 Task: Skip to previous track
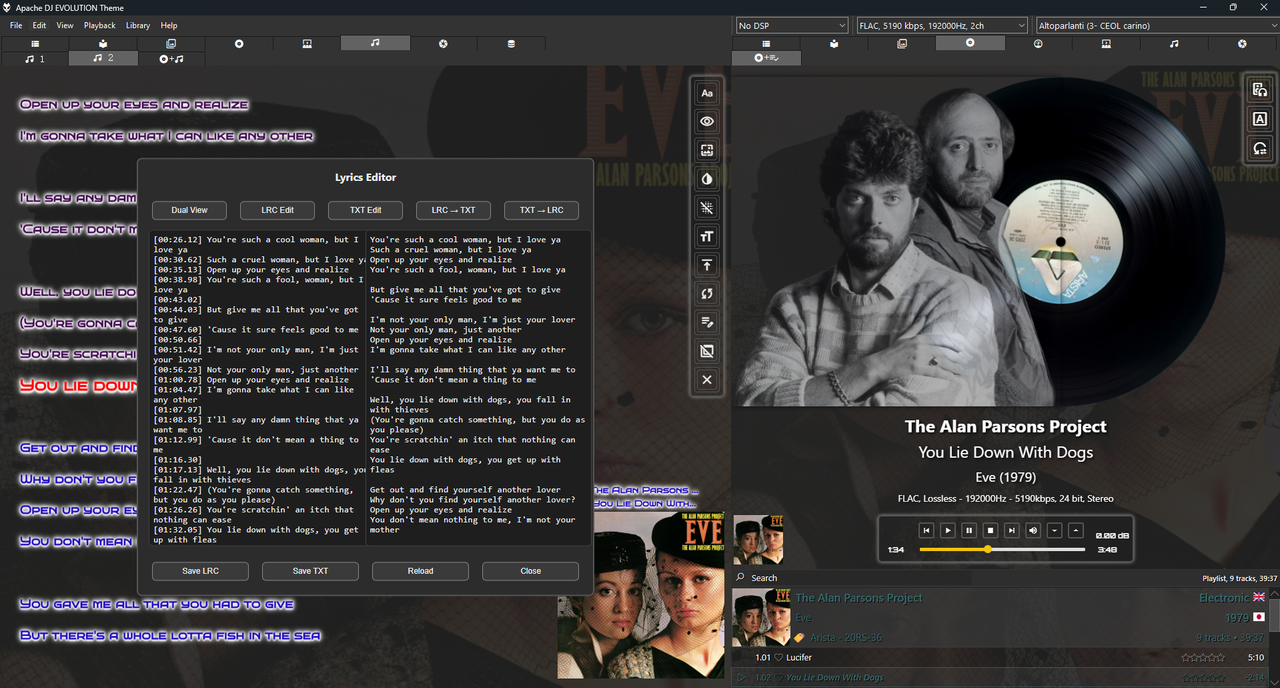[927, 530]
